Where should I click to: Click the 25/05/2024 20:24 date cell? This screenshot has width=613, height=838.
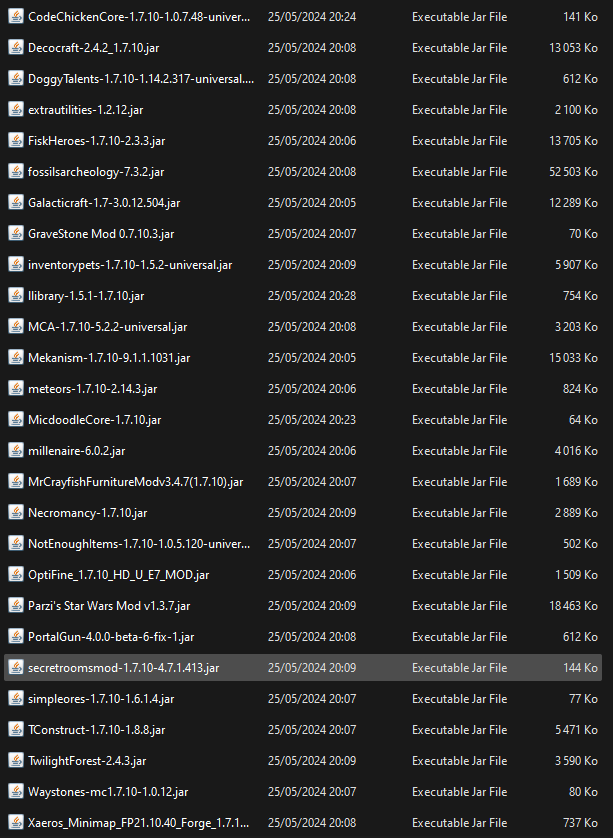point(312,17)
